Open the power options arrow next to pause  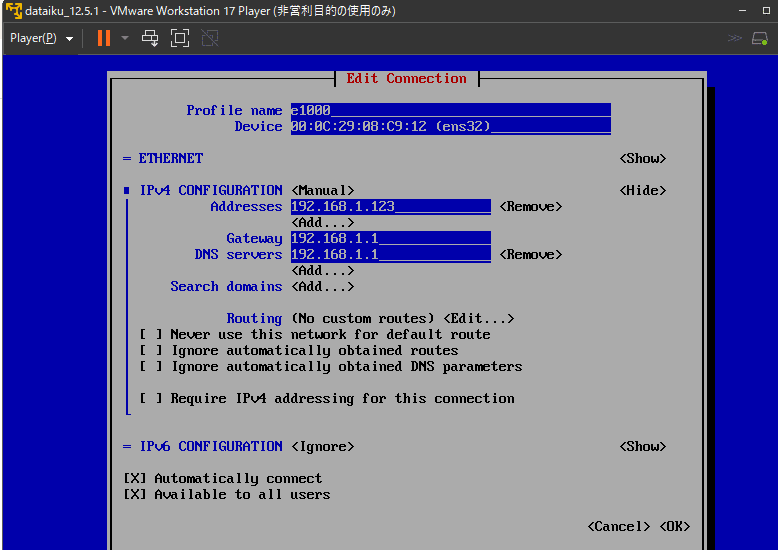point(125,38)
